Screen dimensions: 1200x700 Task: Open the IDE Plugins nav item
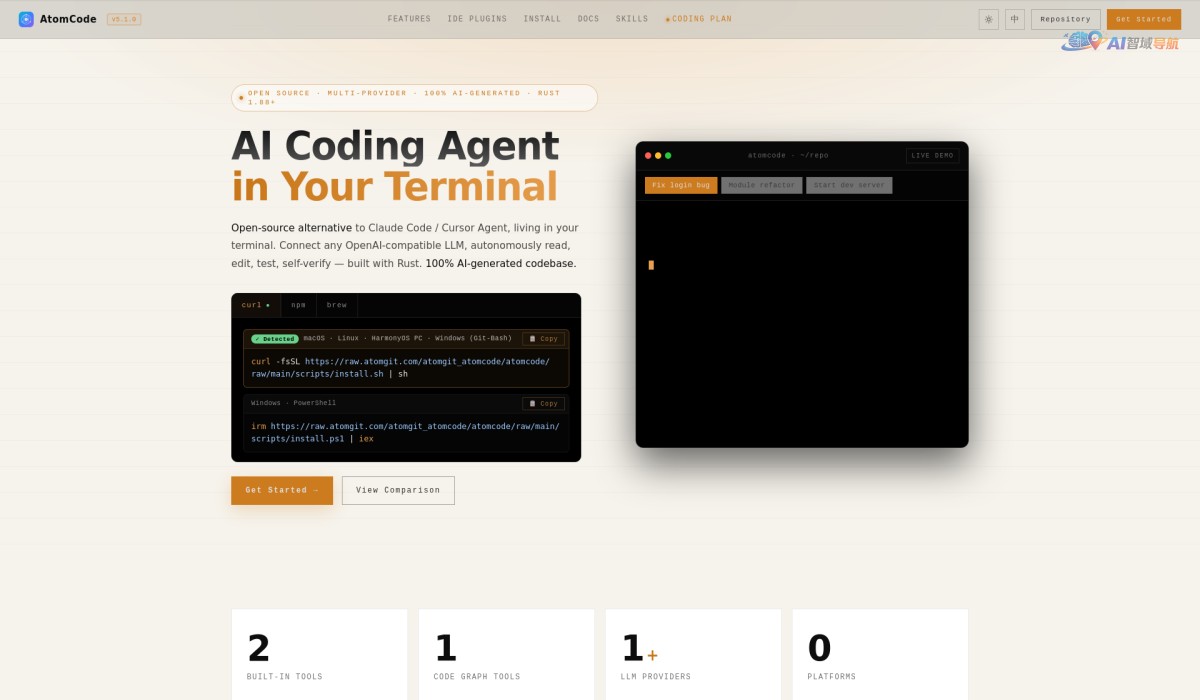[477, 19]
